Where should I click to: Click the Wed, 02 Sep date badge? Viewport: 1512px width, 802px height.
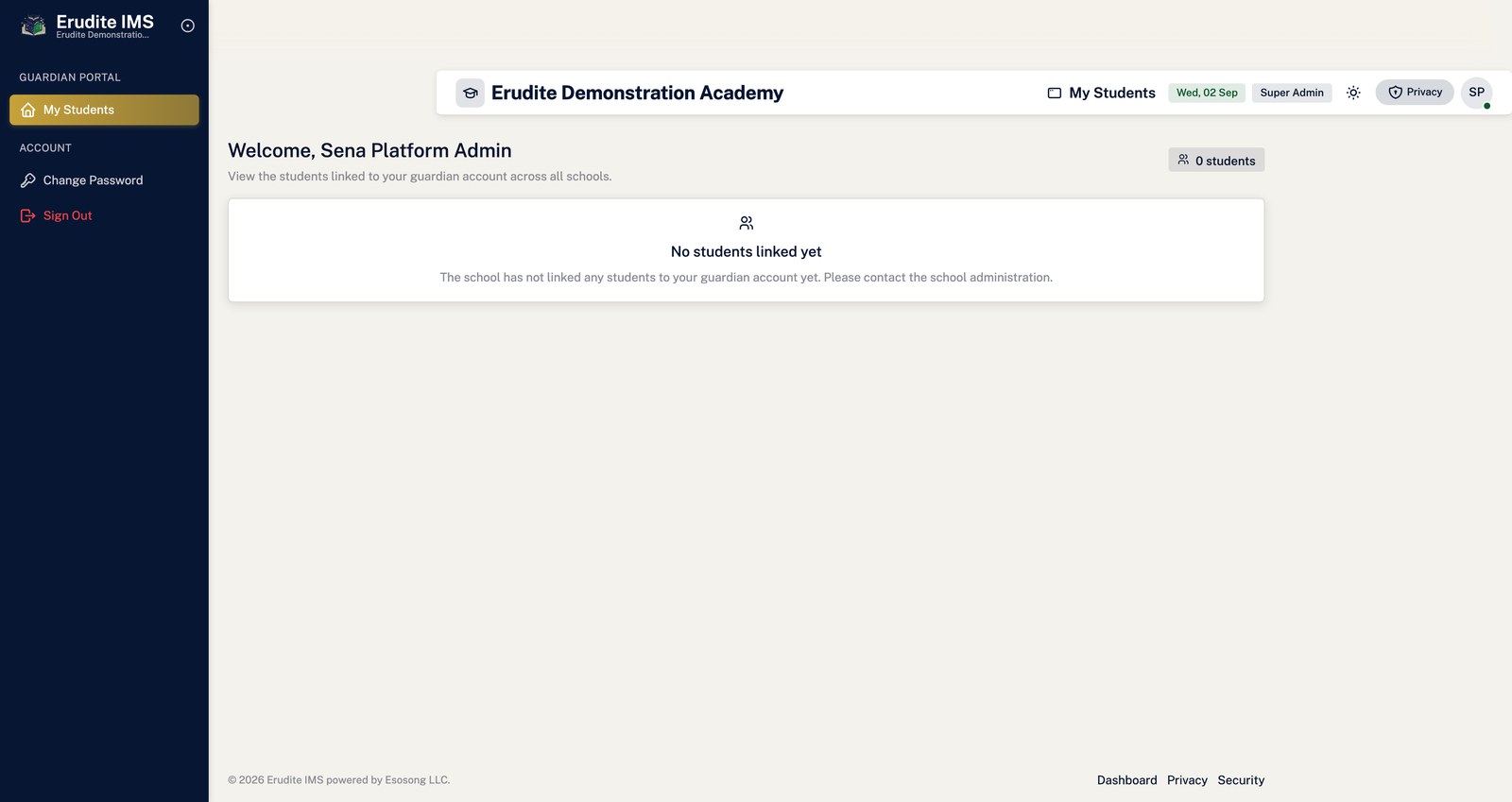click(x=1207, y=93)
